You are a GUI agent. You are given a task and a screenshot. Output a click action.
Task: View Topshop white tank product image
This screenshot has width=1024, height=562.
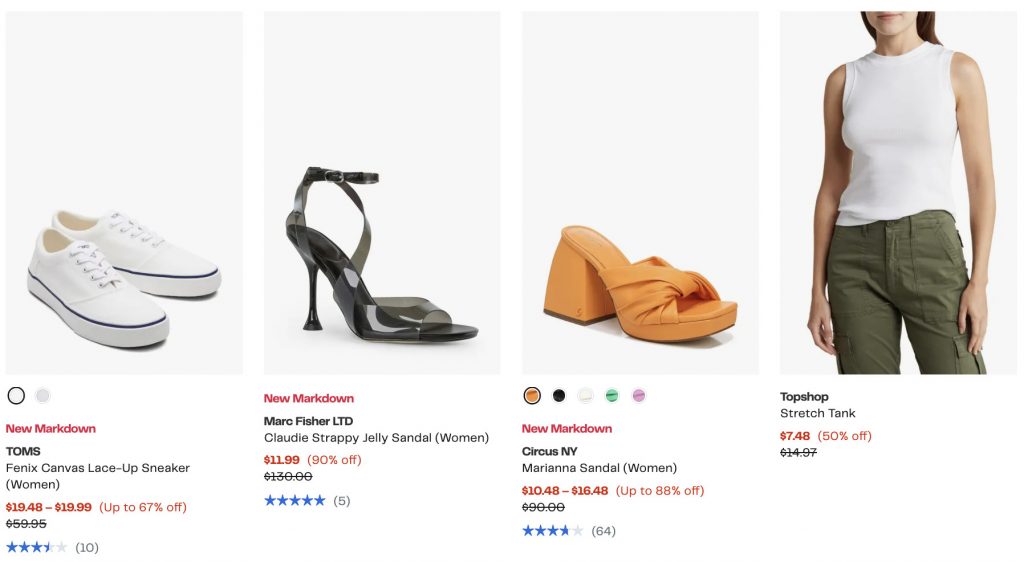(898, 193)
